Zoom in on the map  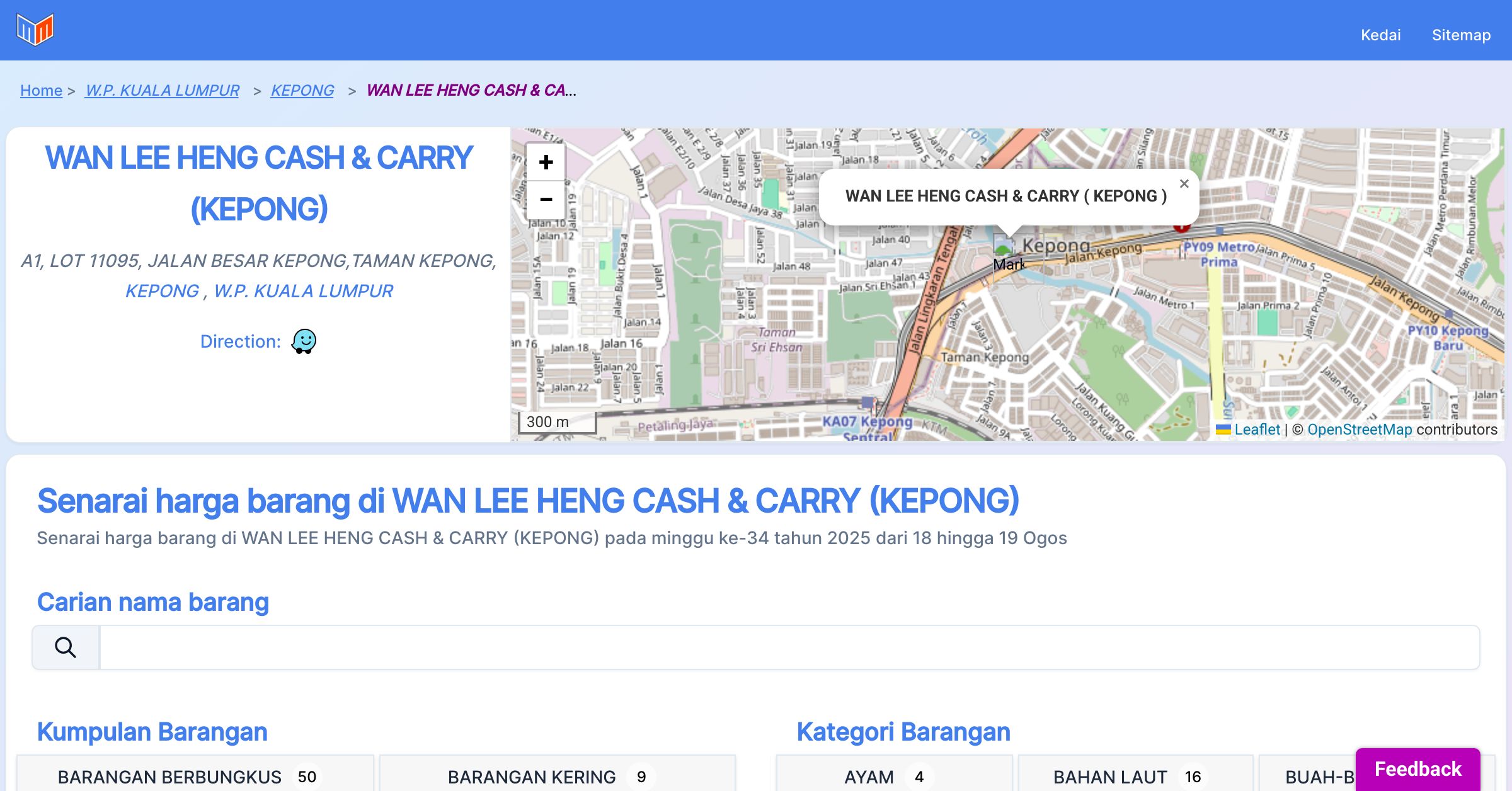[x=546, y=162]
